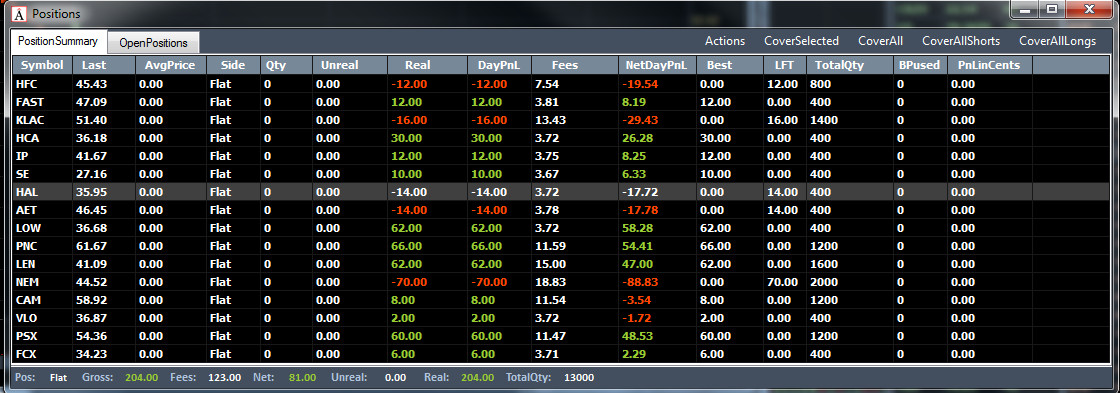
Task: Click PNC Real value 66.00
Action: point(406,246)
